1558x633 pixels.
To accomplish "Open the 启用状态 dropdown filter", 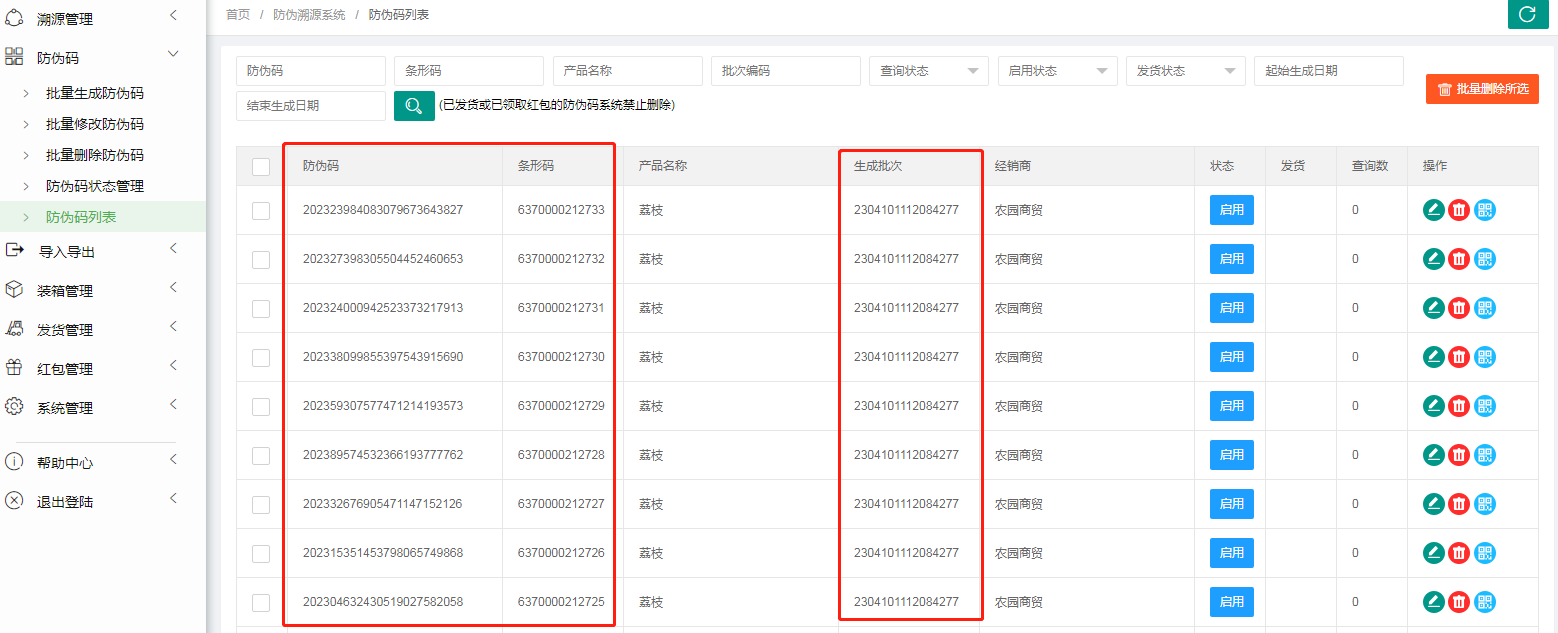I will pyautogui.click(x=1057, y=71).
